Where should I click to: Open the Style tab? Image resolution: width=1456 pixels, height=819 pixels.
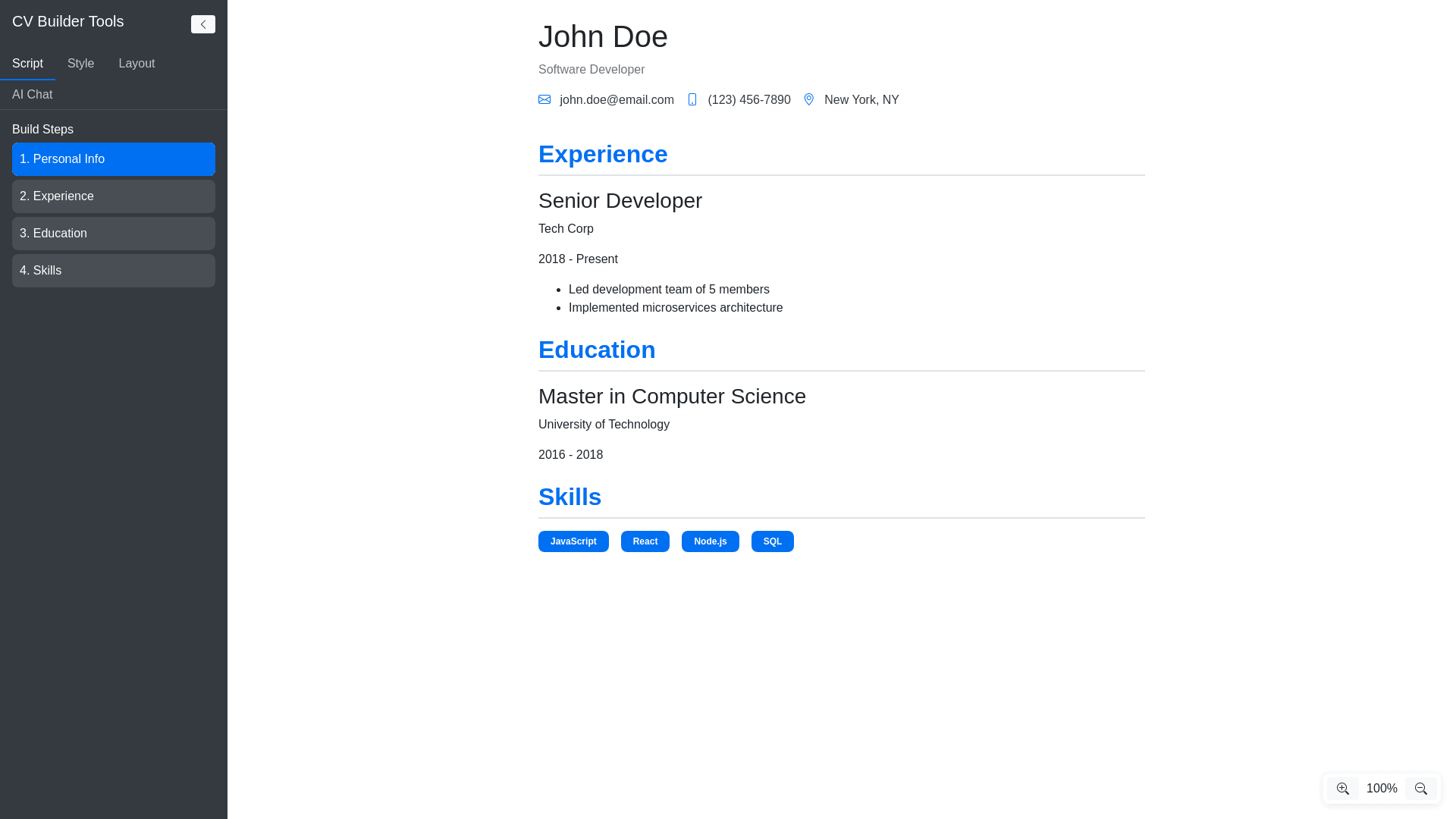[80, 64]
